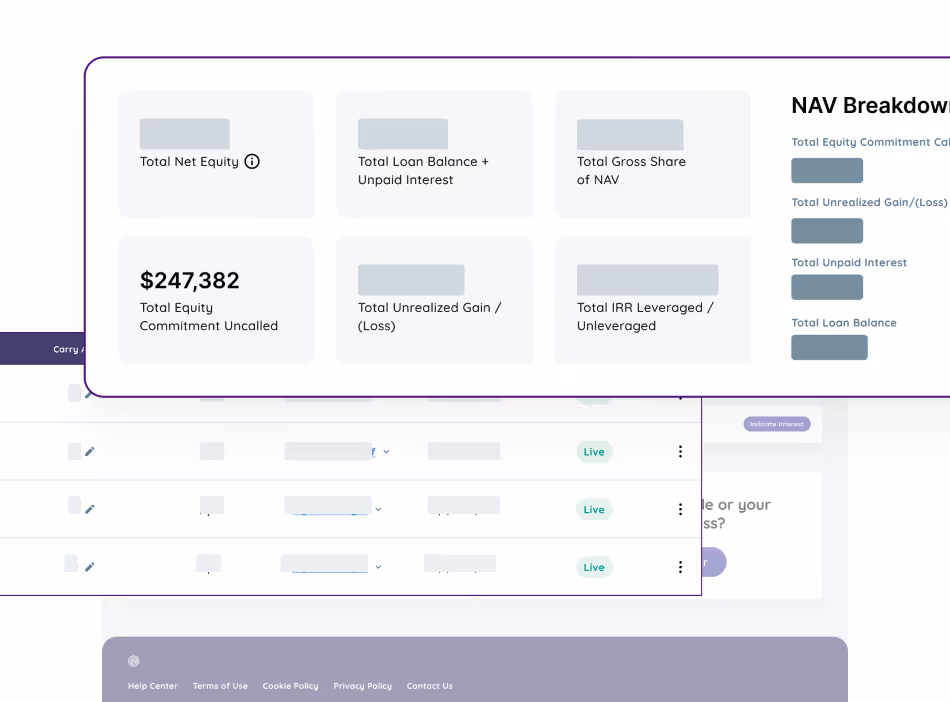This screenshot has width=950, height=702.
Task: Open the kebab menu next to the first Live badge
Action: [680, 451]
